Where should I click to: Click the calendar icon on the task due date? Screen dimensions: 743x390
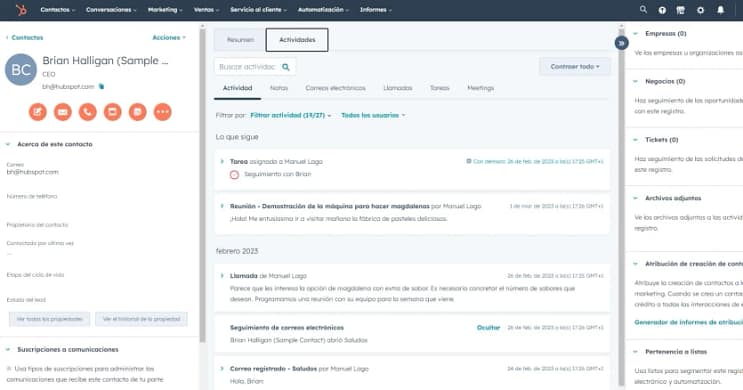pos(469,161)
